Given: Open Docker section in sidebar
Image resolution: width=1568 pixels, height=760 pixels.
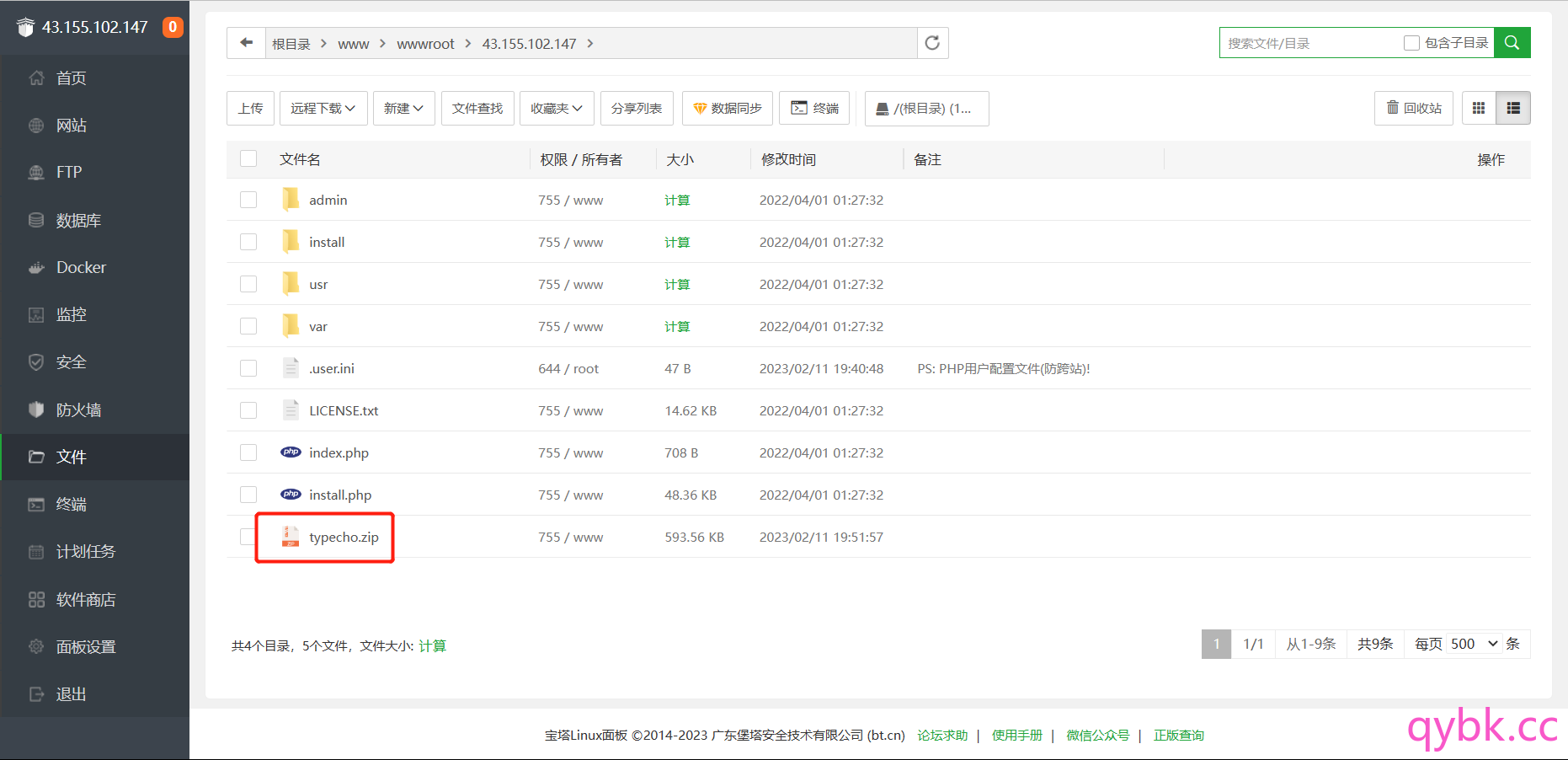Looking at the screenshot, I should (x=95, y=267).
